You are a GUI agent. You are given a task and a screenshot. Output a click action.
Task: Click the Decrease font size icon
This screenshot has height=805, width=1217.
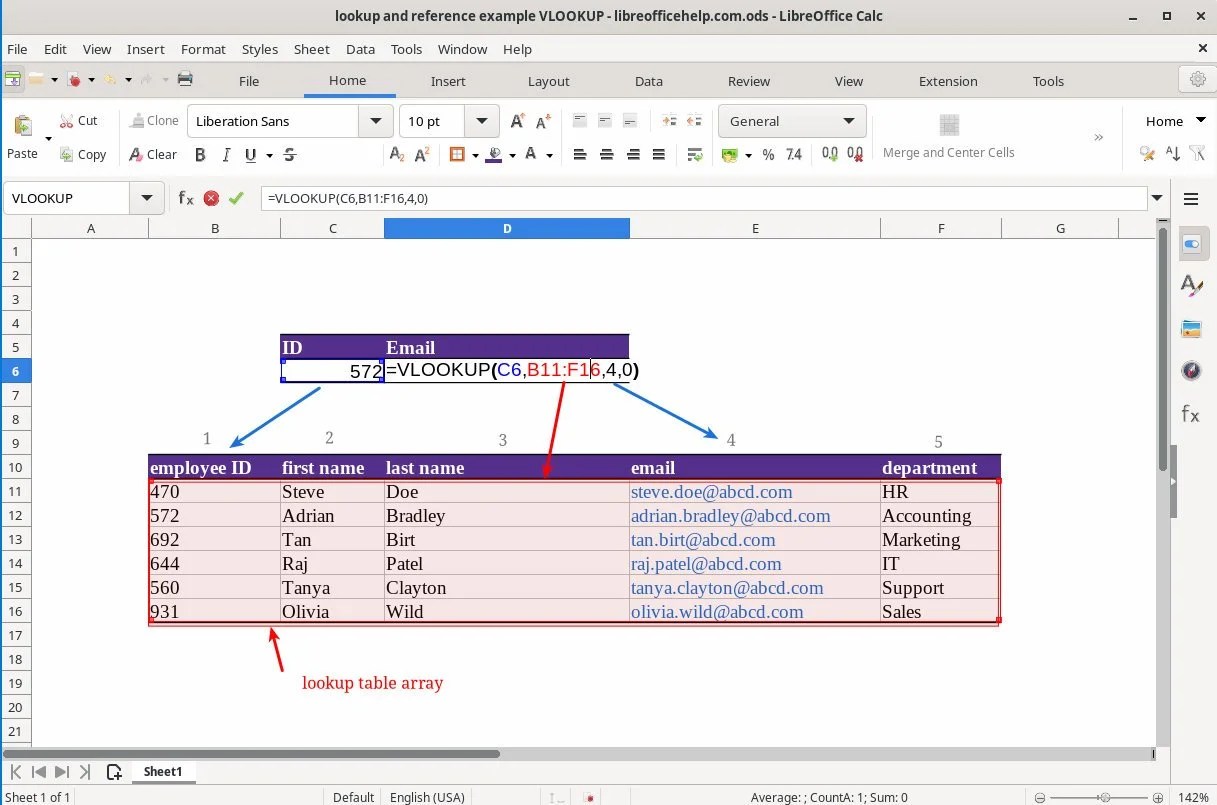tap(543, 121)
